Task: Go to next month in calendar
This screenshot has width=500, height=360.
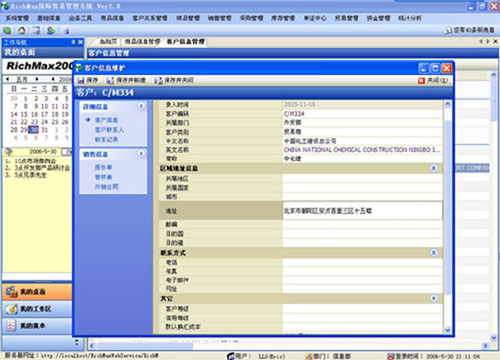Action: click(x=37, y=79)
